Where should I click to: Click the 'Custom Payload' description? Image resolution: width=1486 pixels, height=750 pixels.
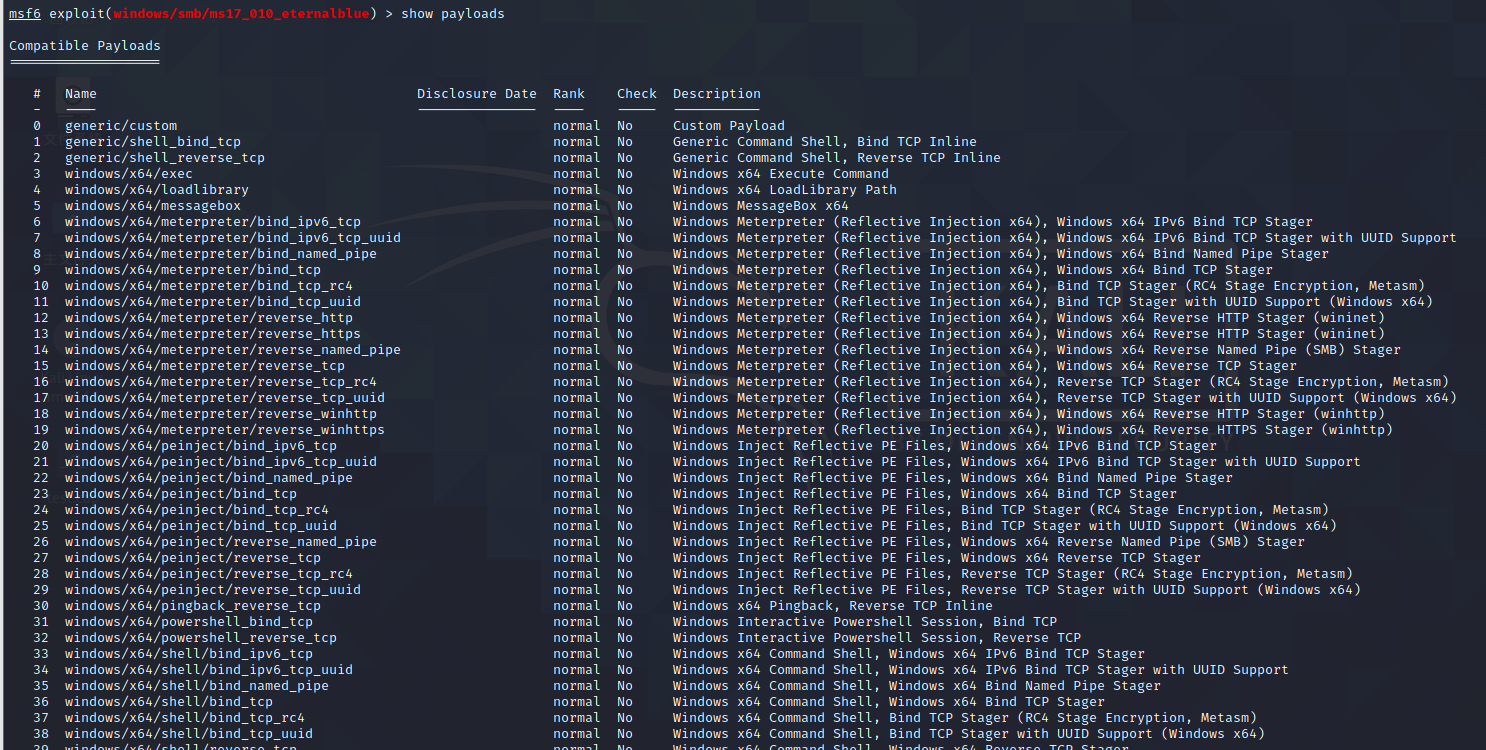pos(729,126)
